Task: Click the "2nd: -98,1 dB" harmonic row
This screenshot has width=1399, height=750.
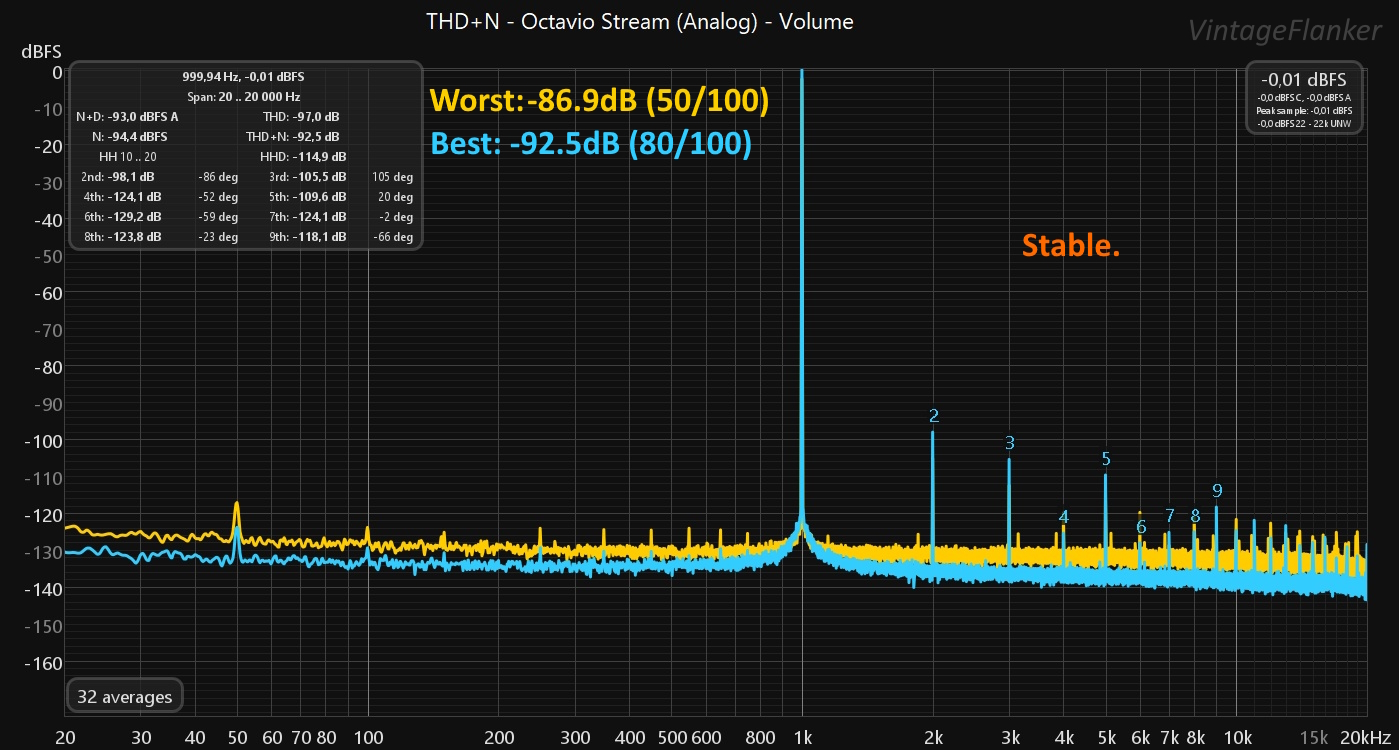Action: coord(118,177)
